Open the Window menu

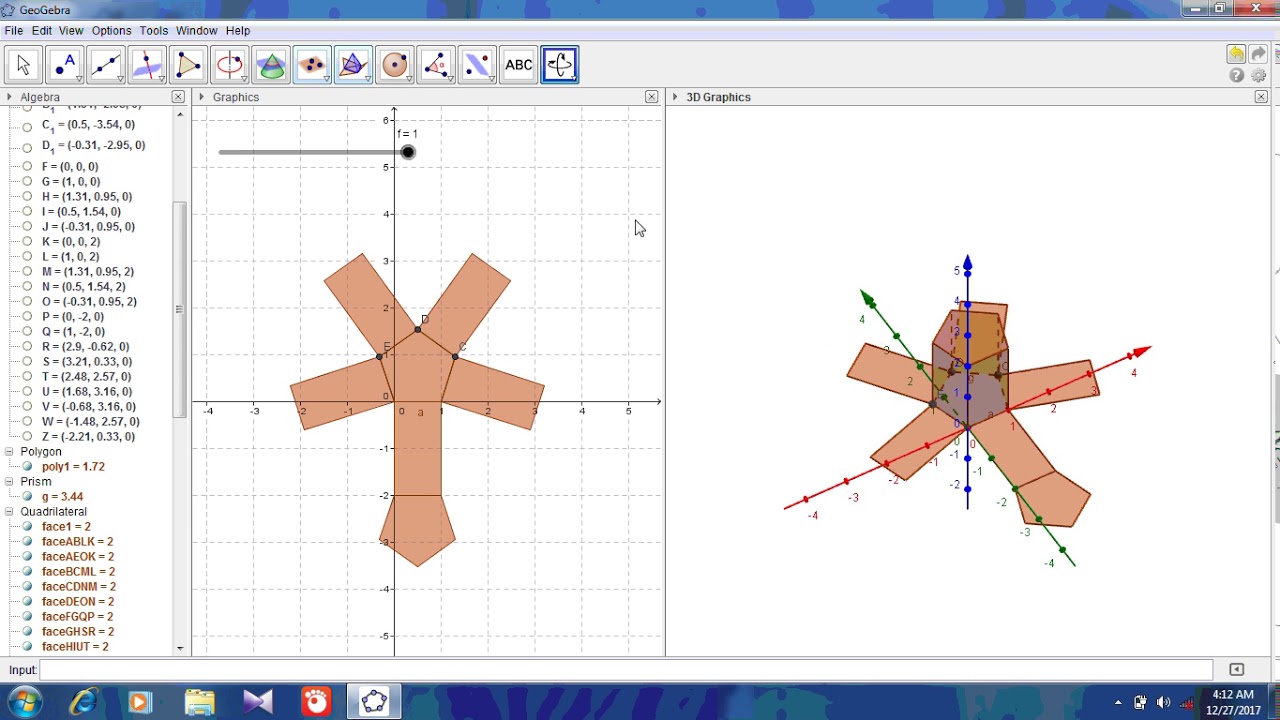click(197, 31)
